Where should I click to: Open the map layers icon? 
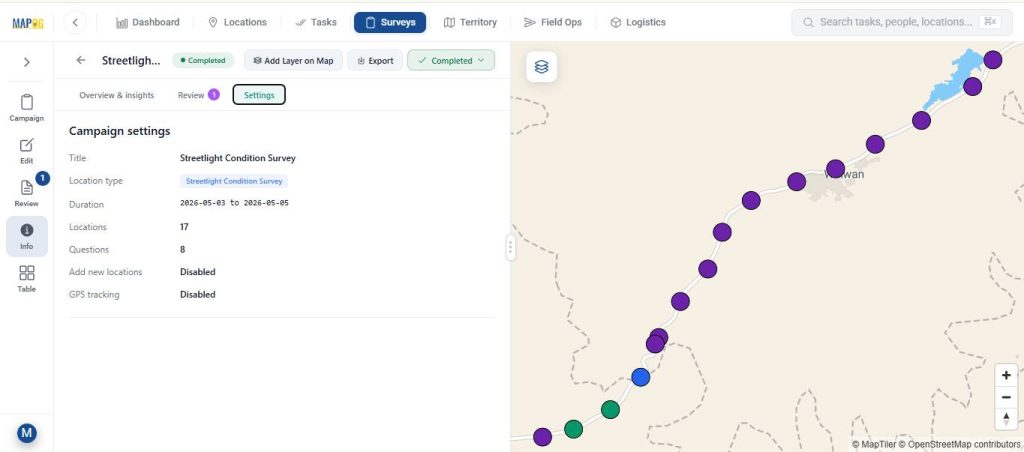[x=541, y=67]
